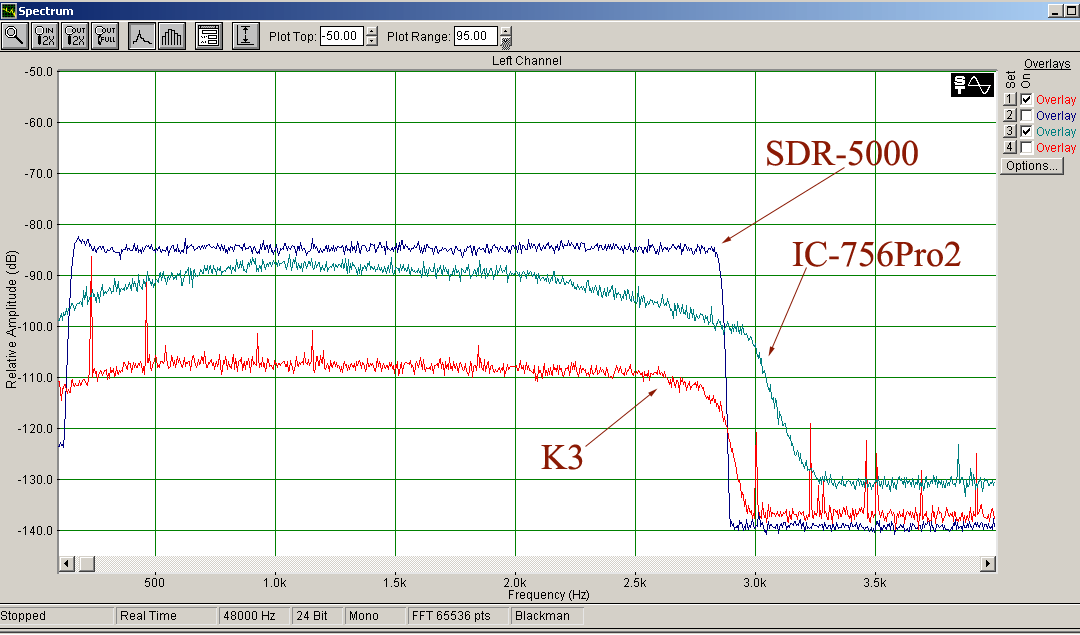Click the 'Frequency (Hz)' axis label
The image size is (1080, 635).
click(548, 594)
